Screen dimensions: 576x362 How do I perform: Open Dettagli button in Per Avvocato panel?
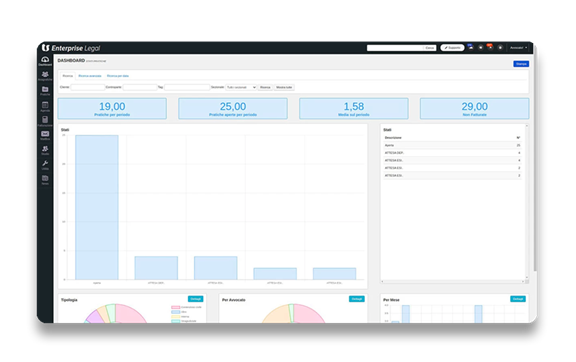356,299
